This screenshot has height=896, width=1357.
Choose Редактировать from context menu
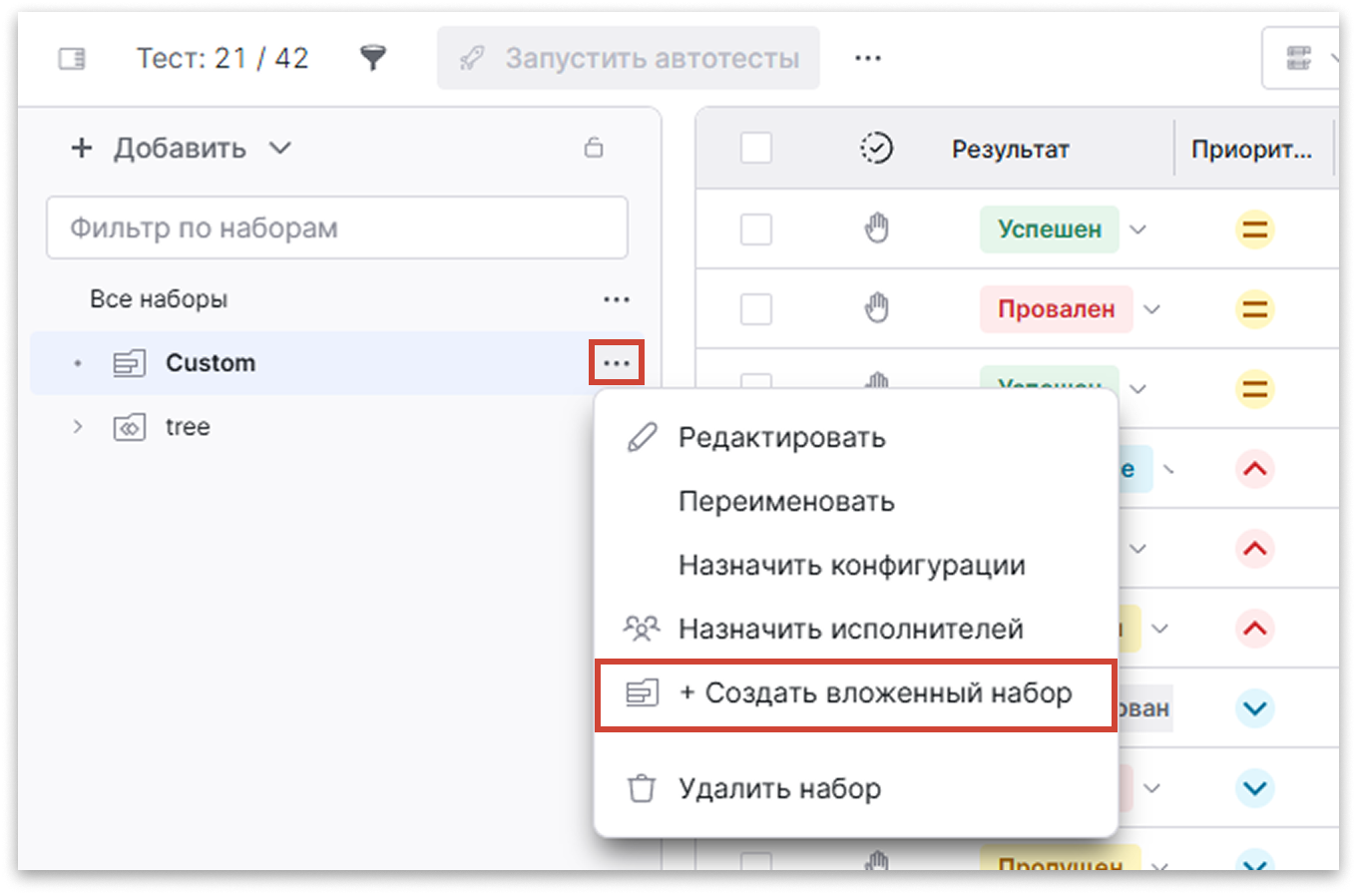[x=856, y=437]
